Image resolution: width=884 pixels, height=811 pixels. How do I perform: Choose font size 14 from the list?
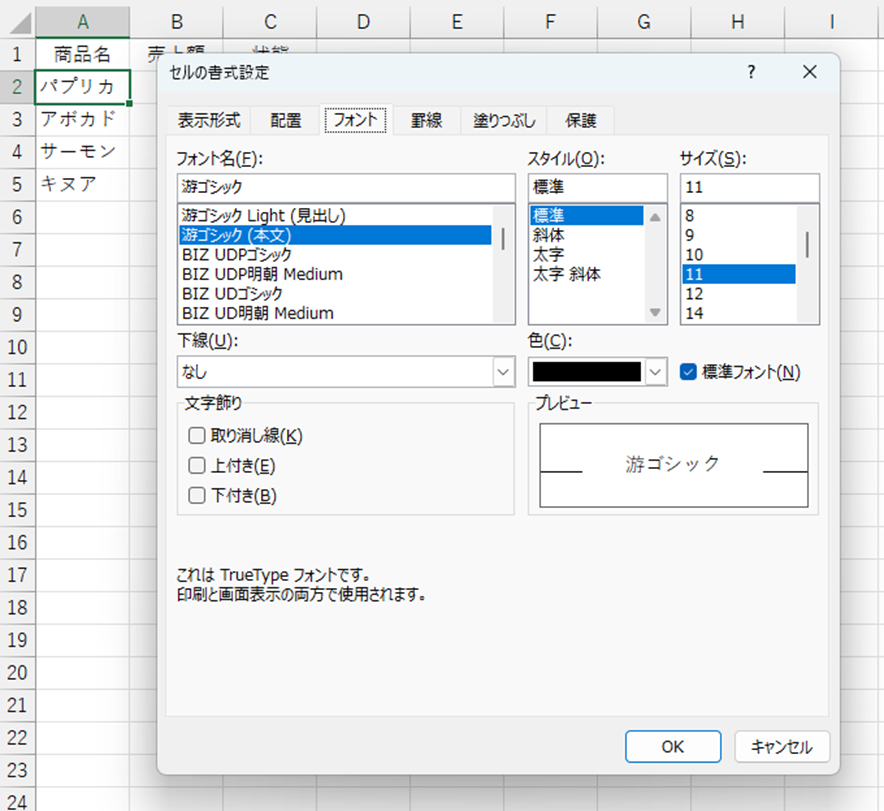pyautogui.click(x=695, y=313)
